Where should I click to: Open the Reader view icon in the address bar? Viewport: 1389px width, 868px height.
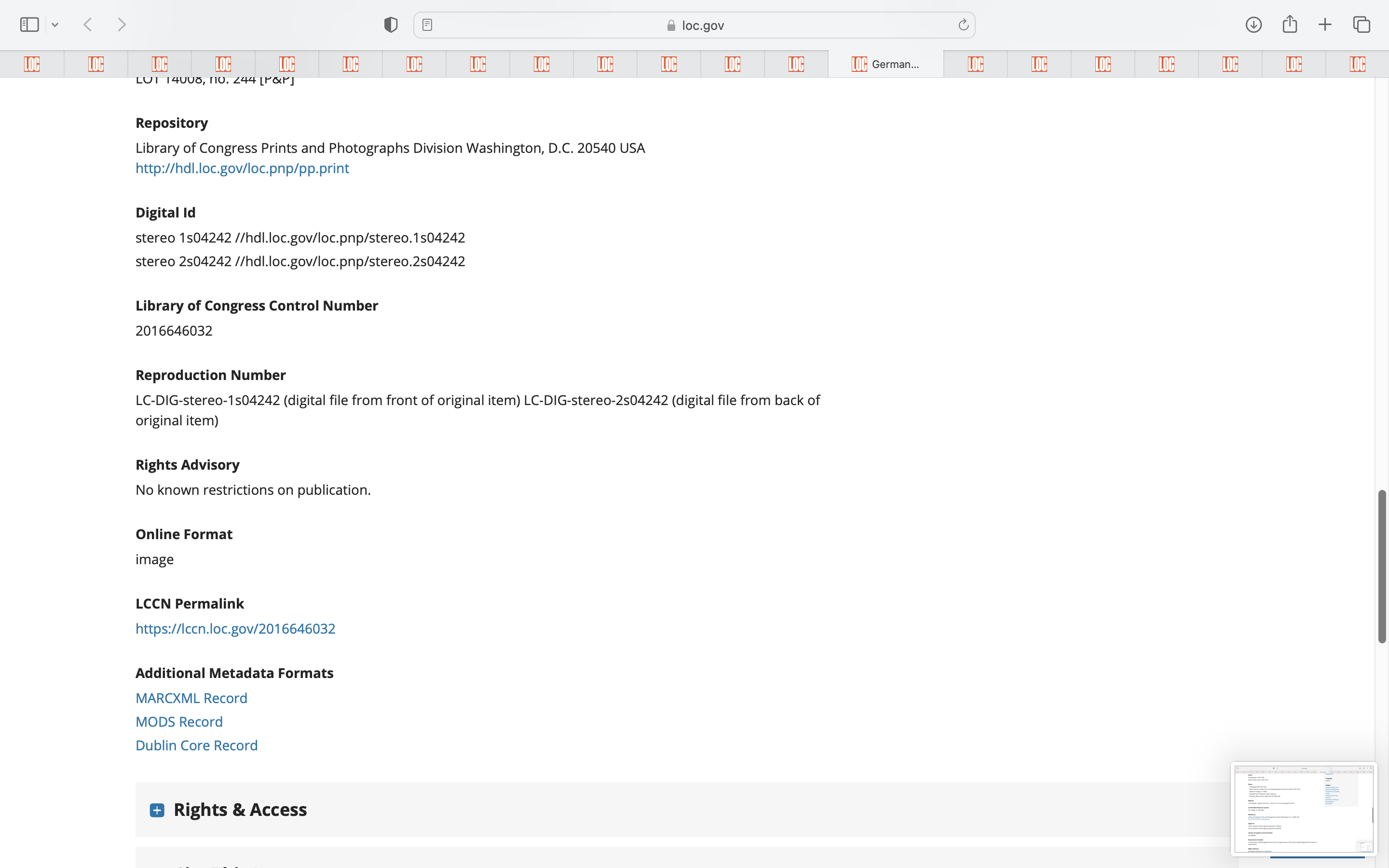pos(427,25)
